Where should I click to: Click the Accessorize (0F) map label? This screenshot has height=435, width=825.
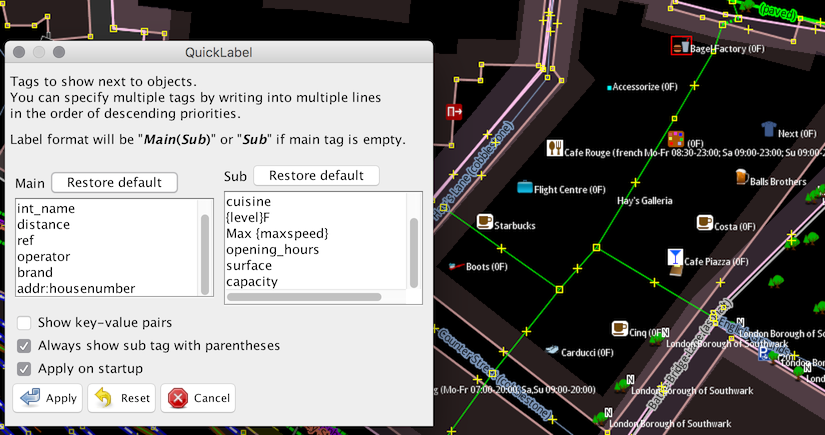click(645, 87)
